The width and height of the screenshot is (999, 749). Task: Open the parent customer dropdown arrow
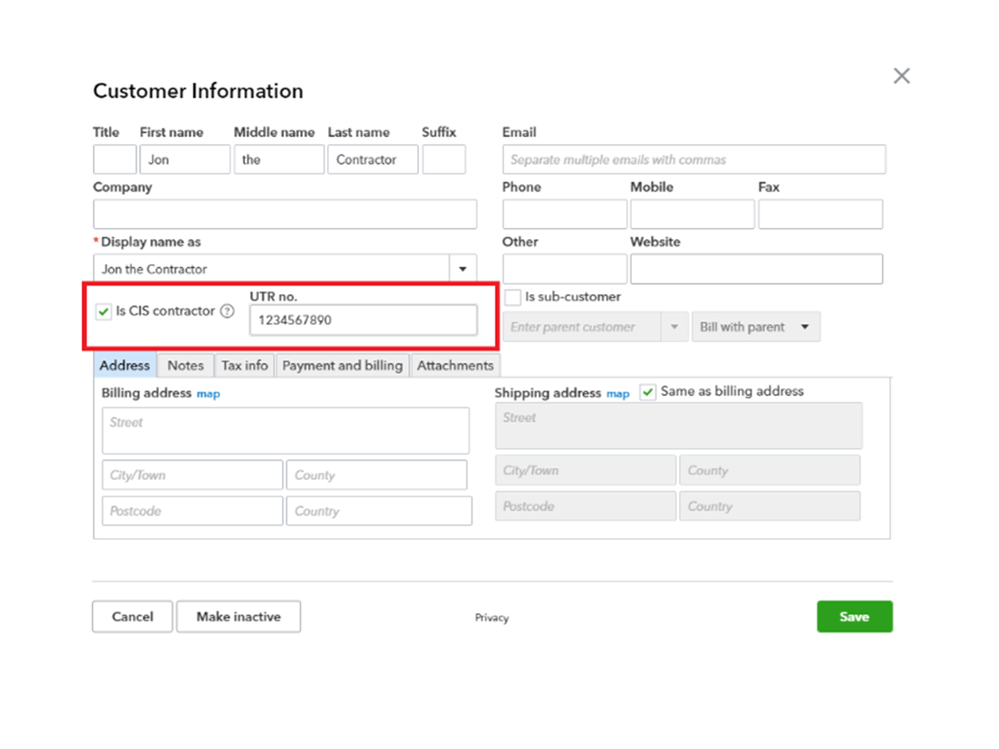(674, 327)
